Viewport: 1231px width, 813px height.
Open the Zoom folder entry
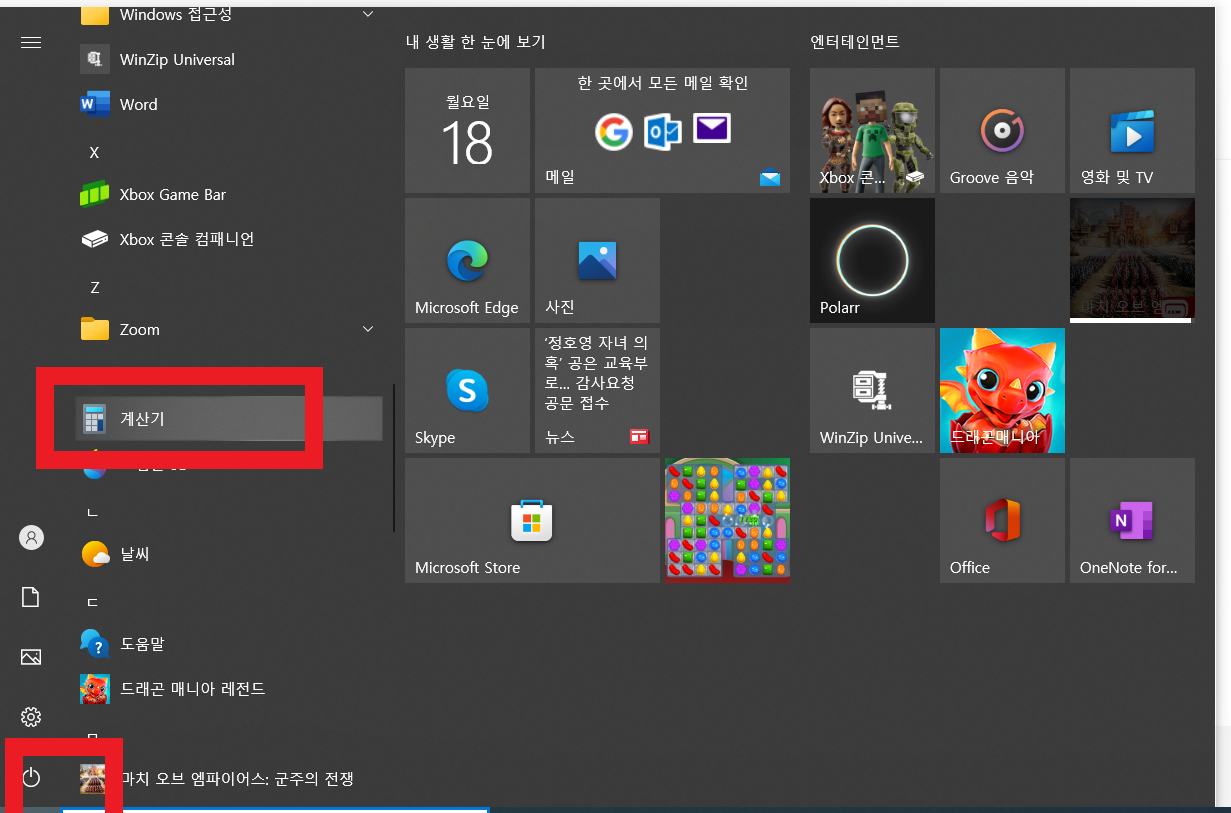pos(229,329)
